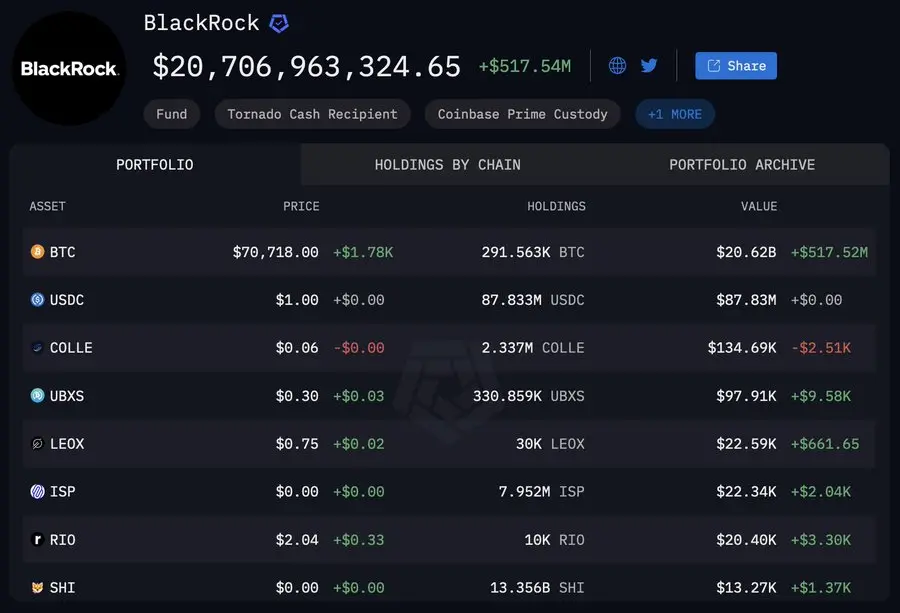Click the $22.34K ISP value
Viewport: 900px width, 613px height.
click(x=746, y=491)
